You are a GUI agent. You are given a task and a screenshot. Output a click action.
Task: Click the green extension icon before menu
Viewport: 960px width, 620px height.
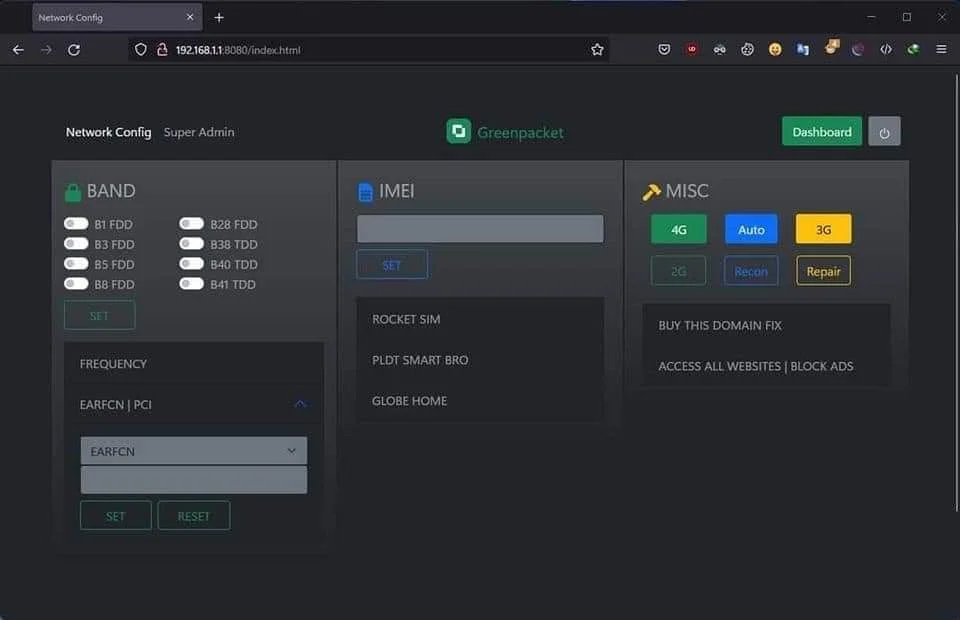click(x=913, y=49)
